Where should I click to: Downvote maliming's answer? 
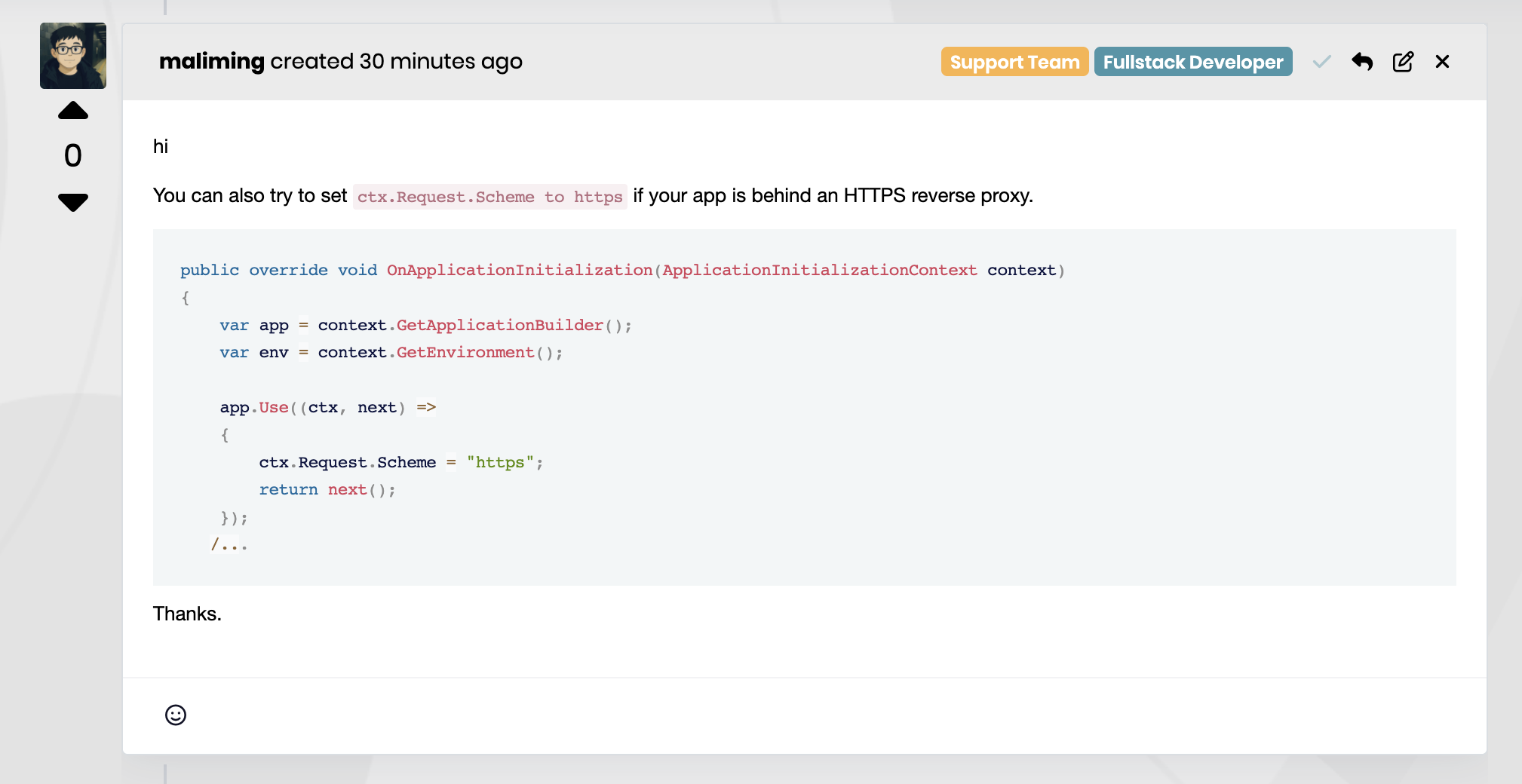coord(73,201)
